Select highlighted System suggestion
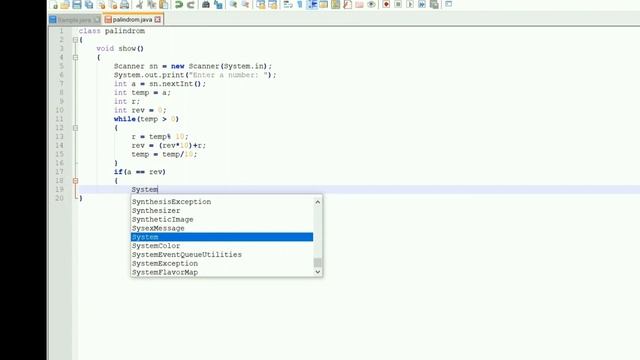Viewport: 640px width, 360px height. (x=222, y=237)
